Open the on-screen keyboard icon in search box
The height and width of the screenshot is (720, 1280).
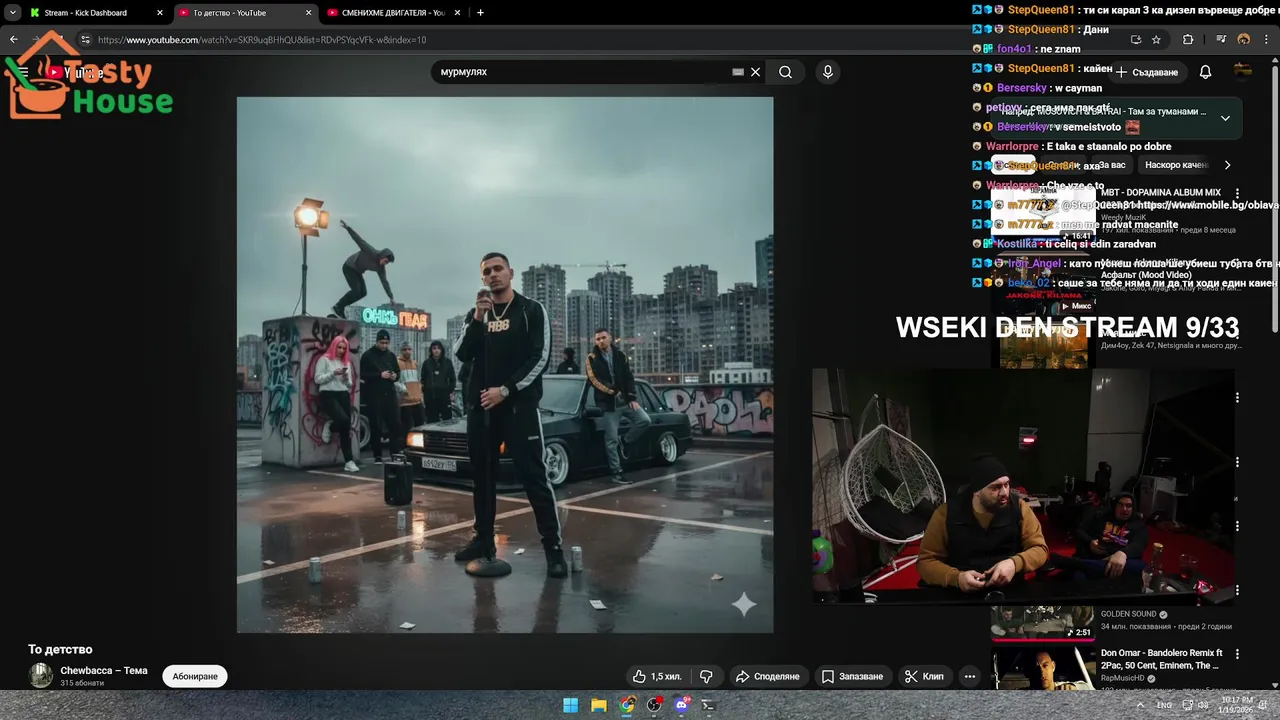738,72
